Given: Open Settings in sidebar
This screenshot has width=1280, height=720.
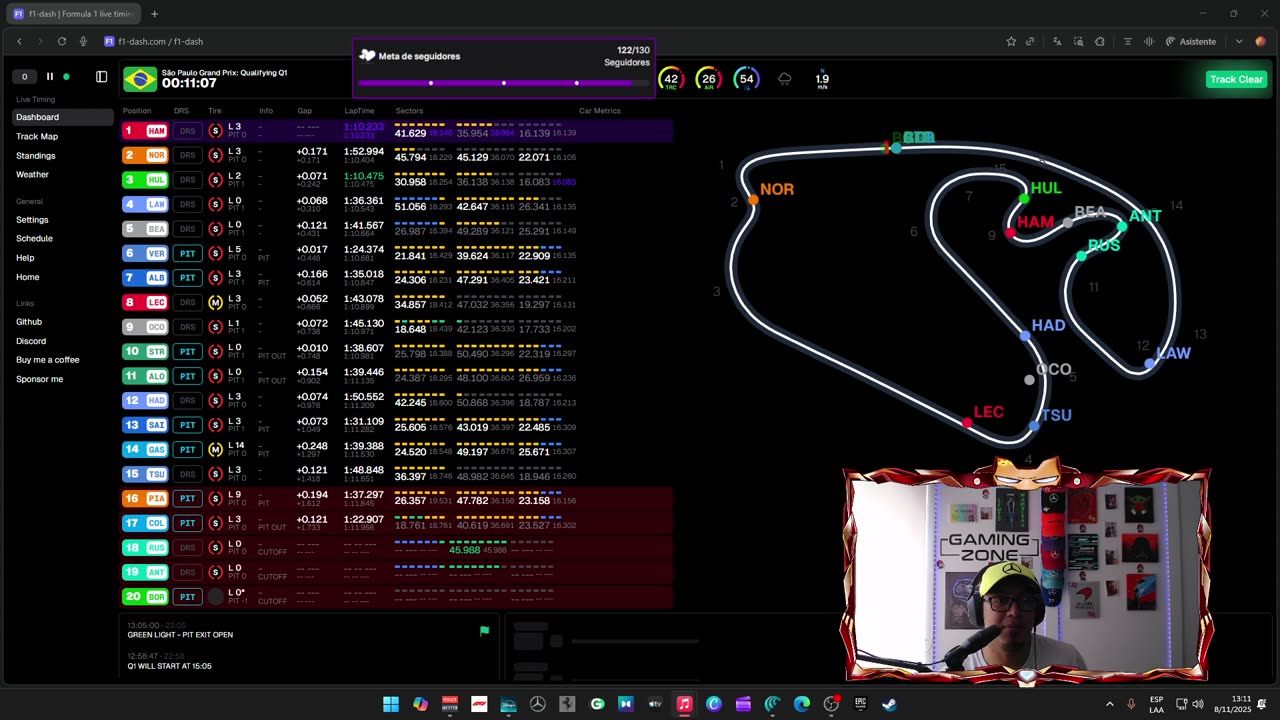Looking at the screenshot, I should tap(32, 219).
